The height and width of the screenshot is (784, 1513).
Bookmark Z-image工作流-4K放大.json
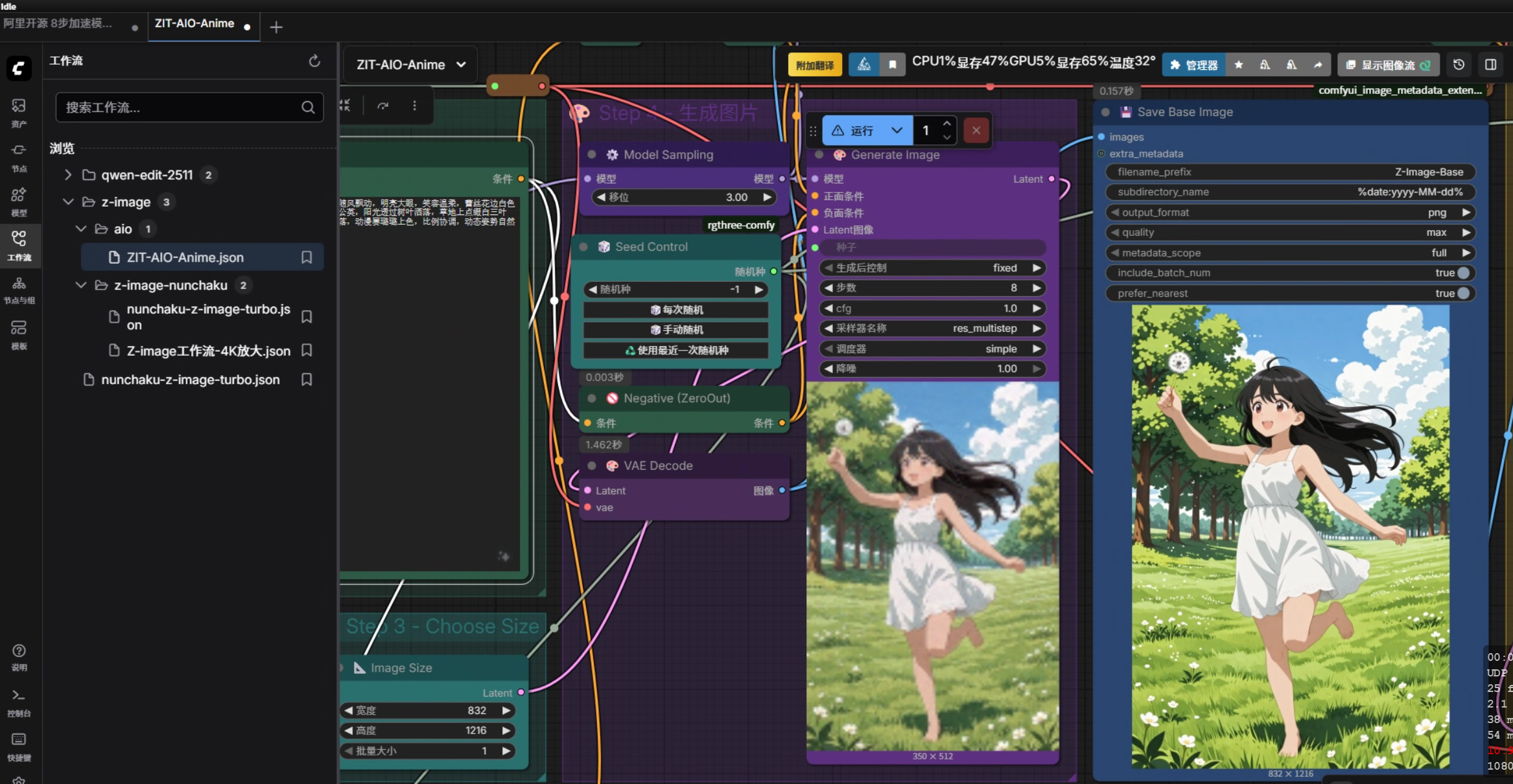click(x=307, y=351)
